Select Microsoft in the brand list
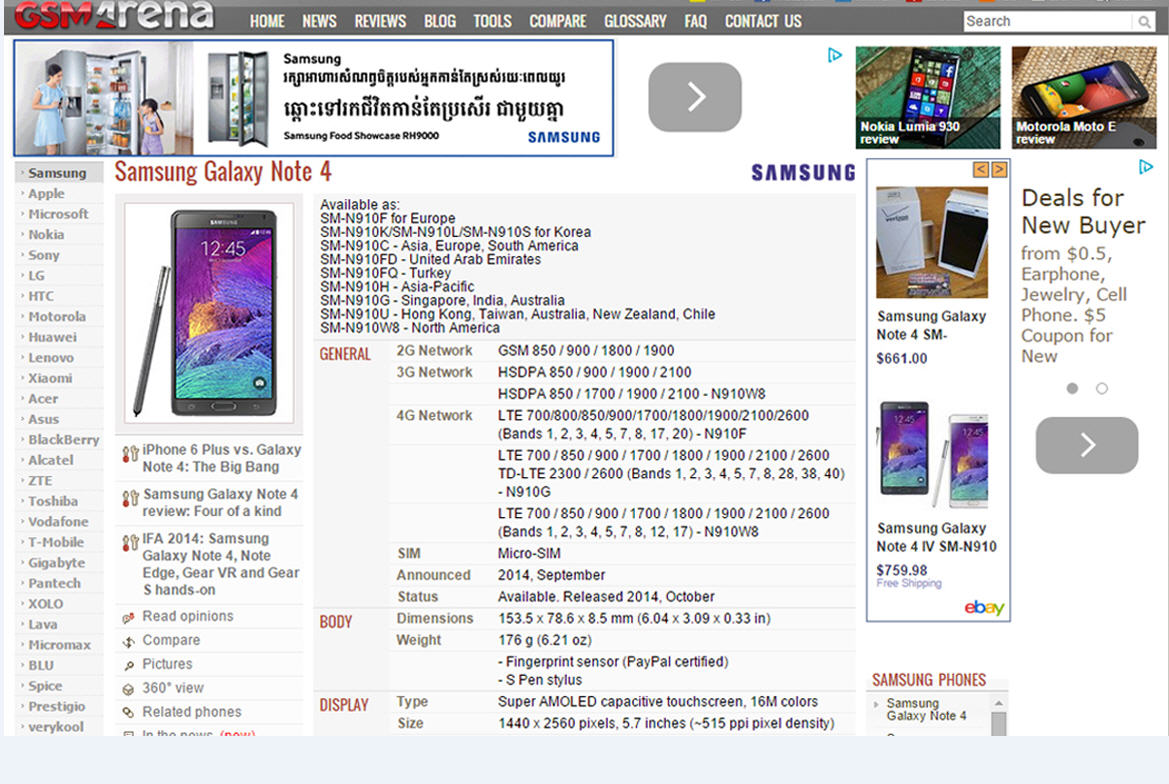 point(58,214)
